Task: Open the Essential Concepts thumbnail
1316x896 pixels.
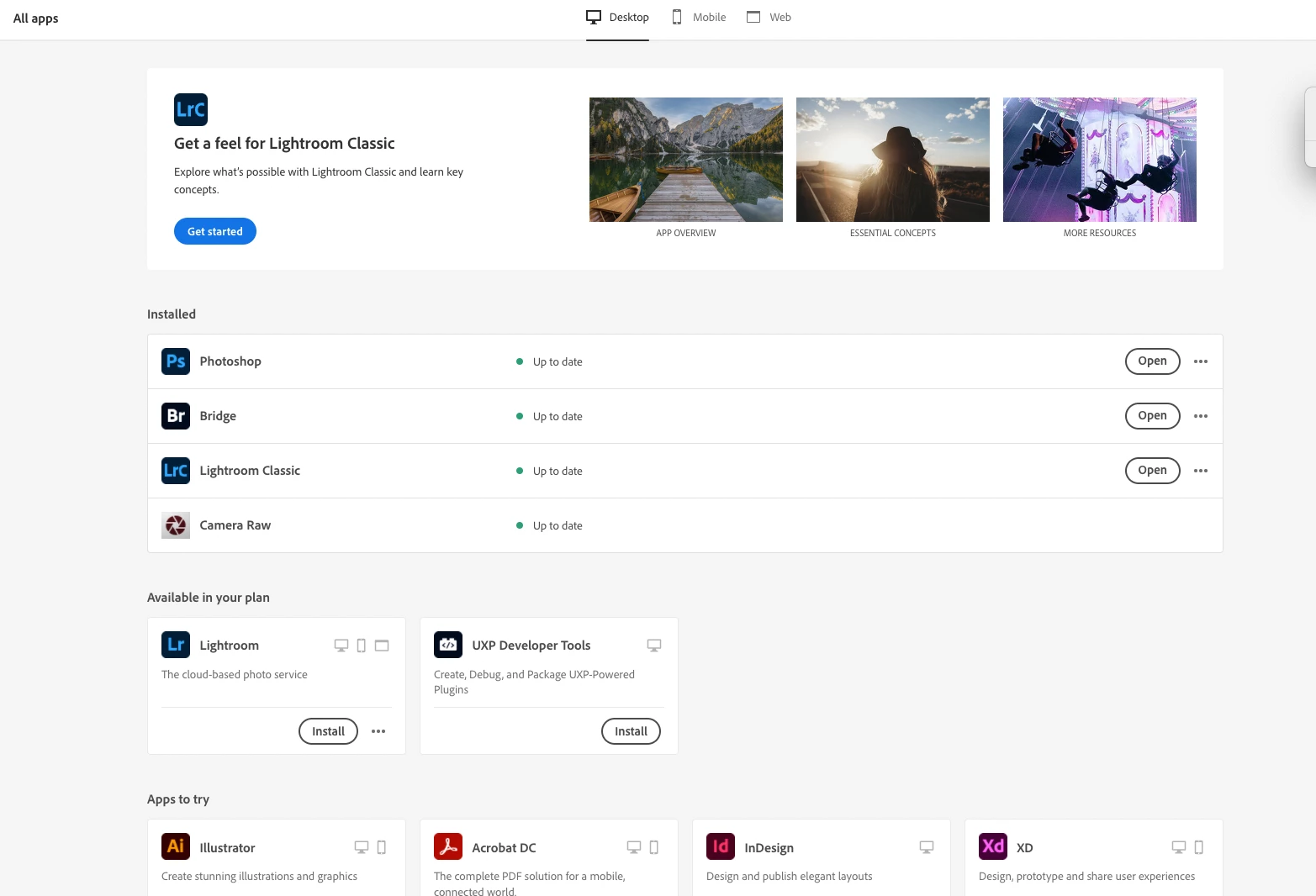Action: pyautogui.click(x=893, y=160)
